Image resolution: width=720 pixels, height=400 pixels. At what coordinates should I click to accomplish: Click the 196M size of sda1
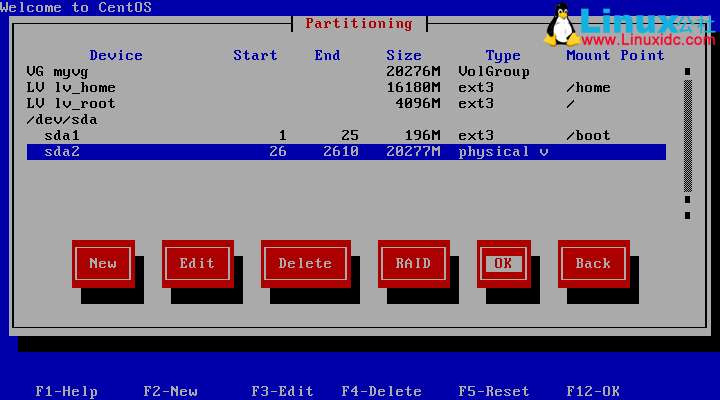(422, 136)
